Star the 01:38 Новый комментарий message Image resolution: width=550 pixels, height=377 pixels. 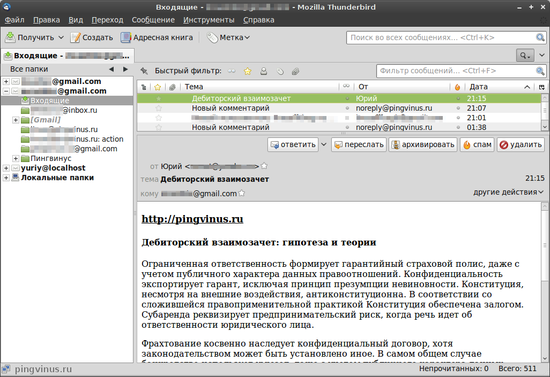(159, 127)
